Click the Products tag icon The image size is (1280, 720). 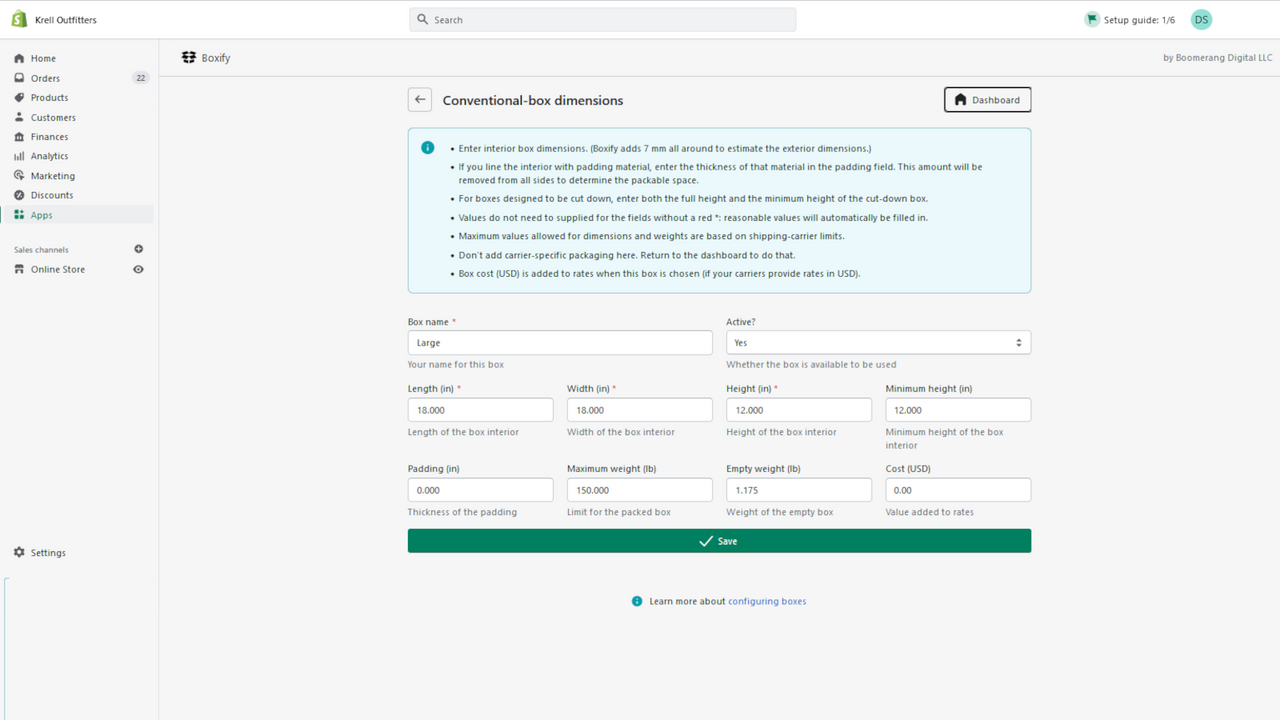19,97
